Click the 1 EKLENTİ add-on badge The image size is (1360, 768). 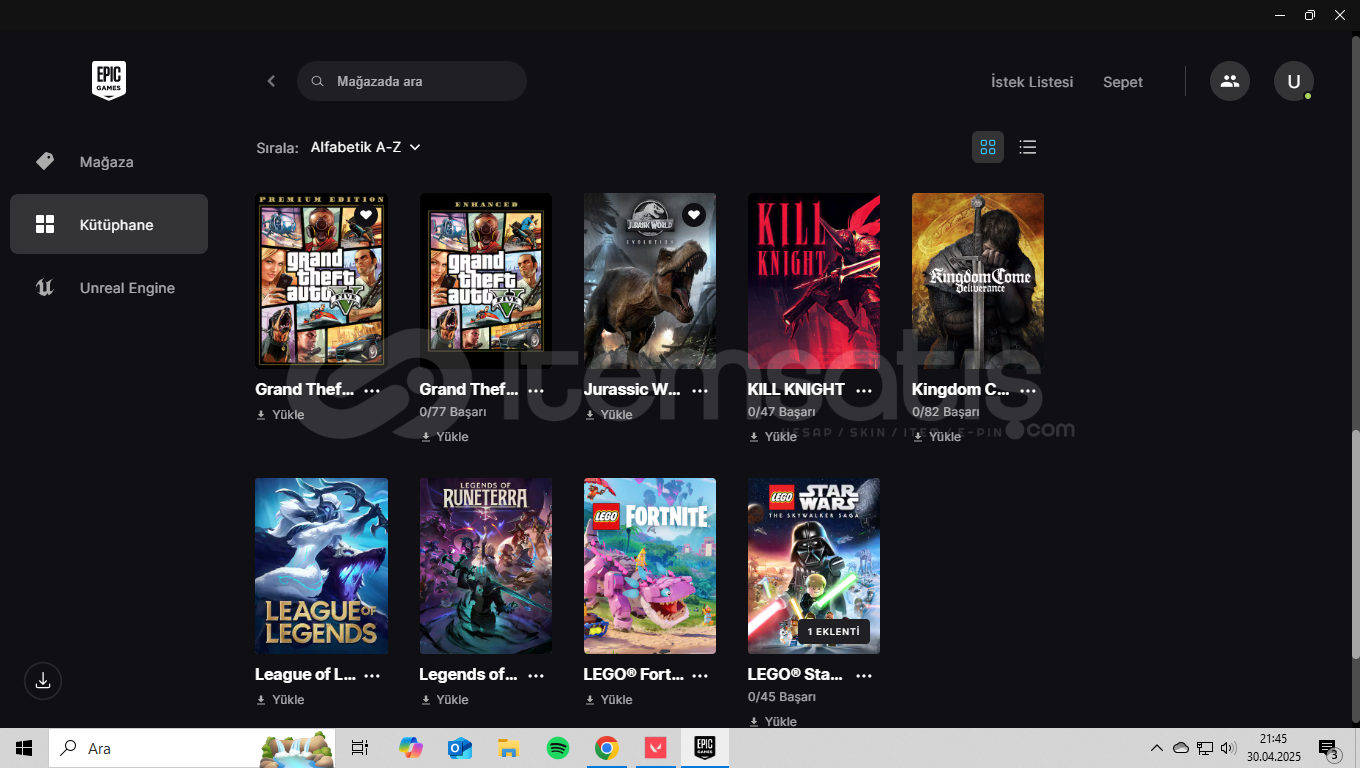coord(833,632)
